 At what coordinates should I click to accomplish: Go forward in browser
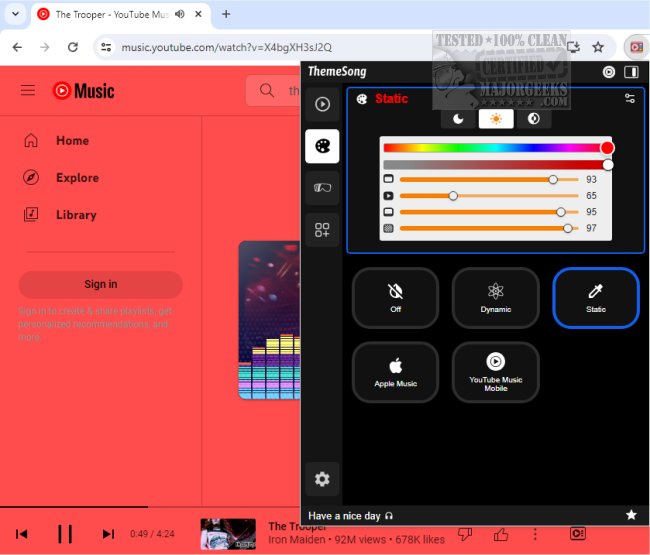[45, 47]
